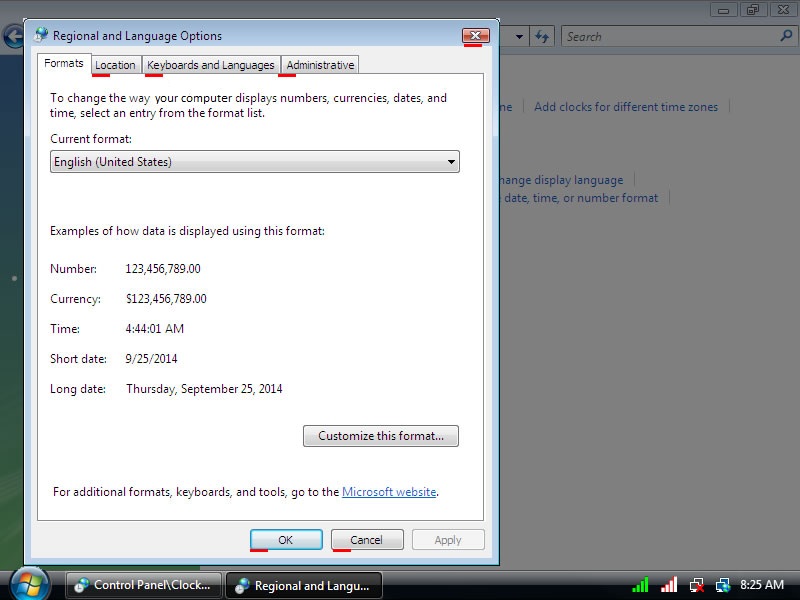The height and width of the screenshot is (600, 800).
Task: Click inside the Control Panel Search field
Action: (x=670, y=36)
